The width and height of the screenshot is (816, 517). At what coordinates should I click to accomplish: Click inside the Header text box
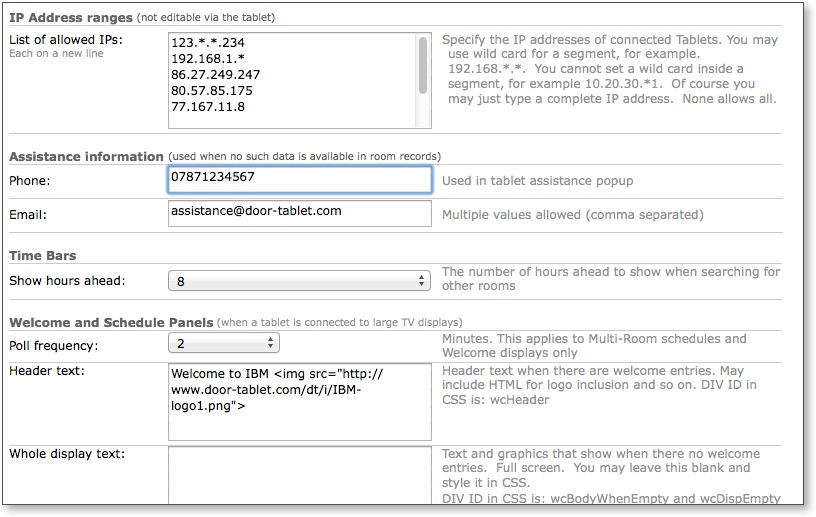299,401
